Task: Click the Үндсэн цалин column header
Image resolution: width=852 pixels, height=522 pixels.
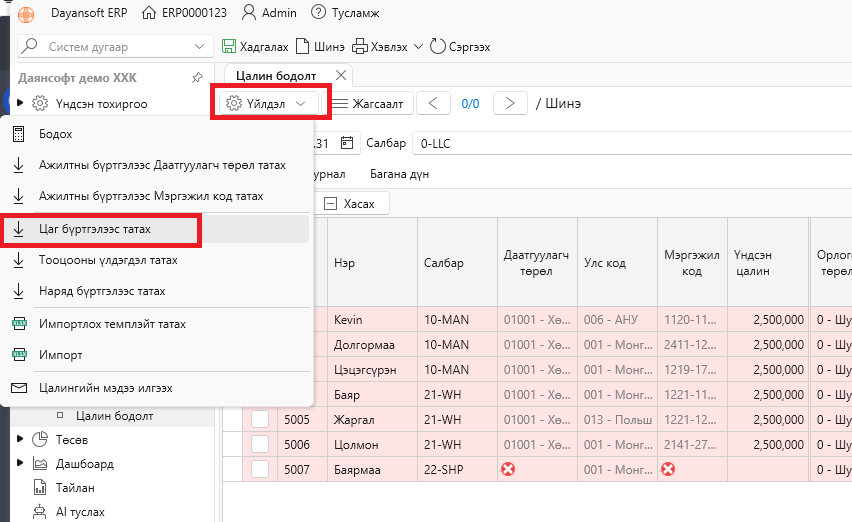Action: coord(768,262)
